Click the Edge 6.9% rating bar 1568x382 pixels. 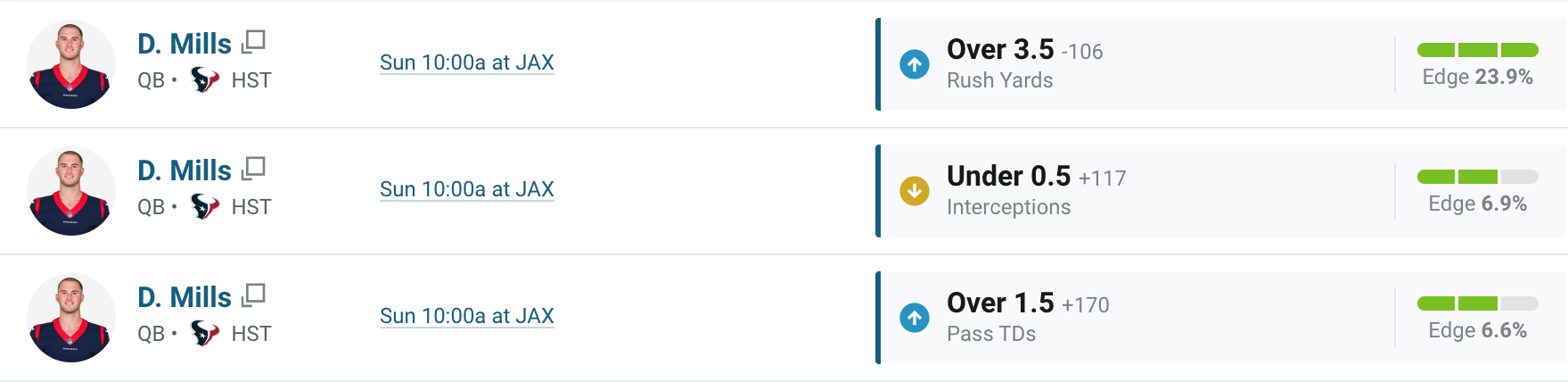click(x=1478, y=177)
